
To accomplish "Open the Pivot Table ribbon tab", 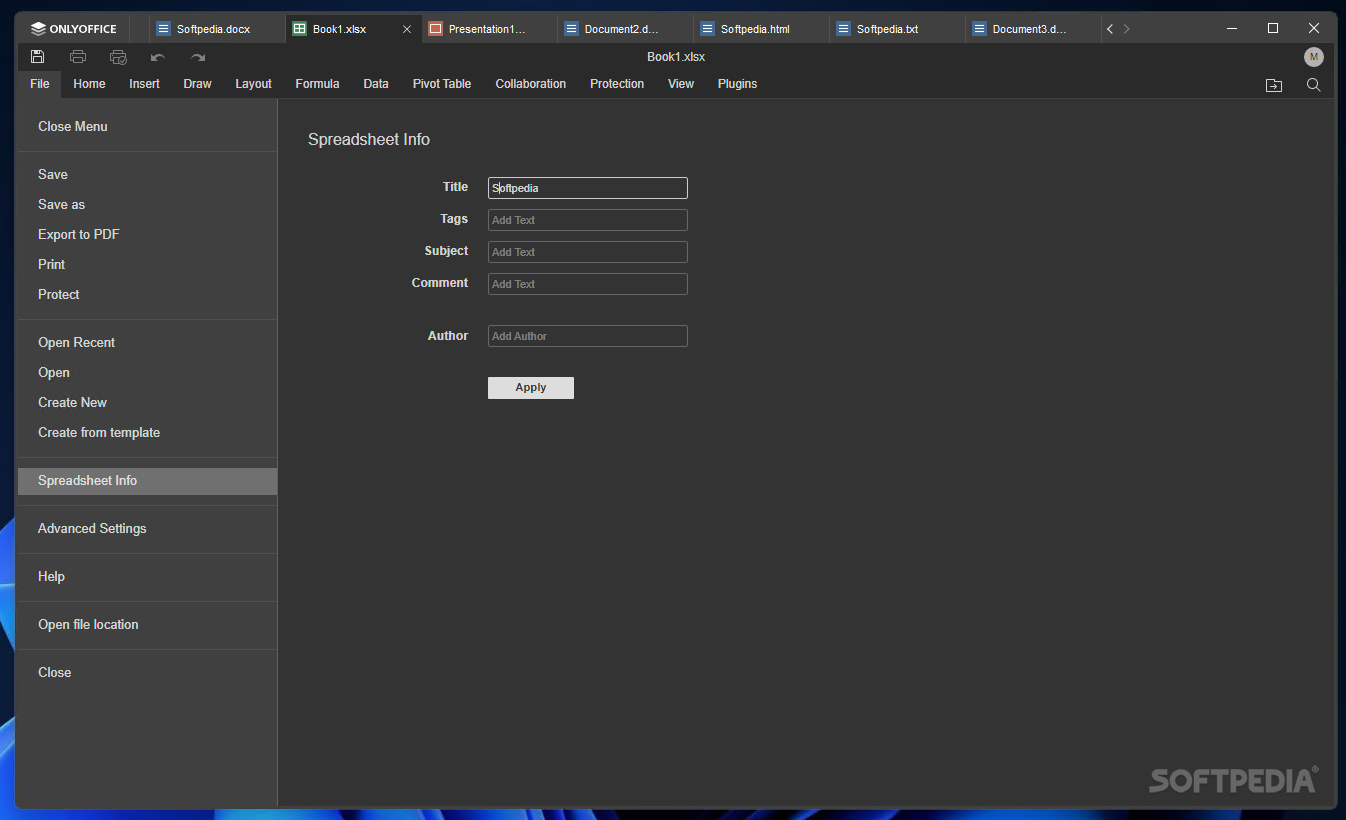I will coord(442,84).
